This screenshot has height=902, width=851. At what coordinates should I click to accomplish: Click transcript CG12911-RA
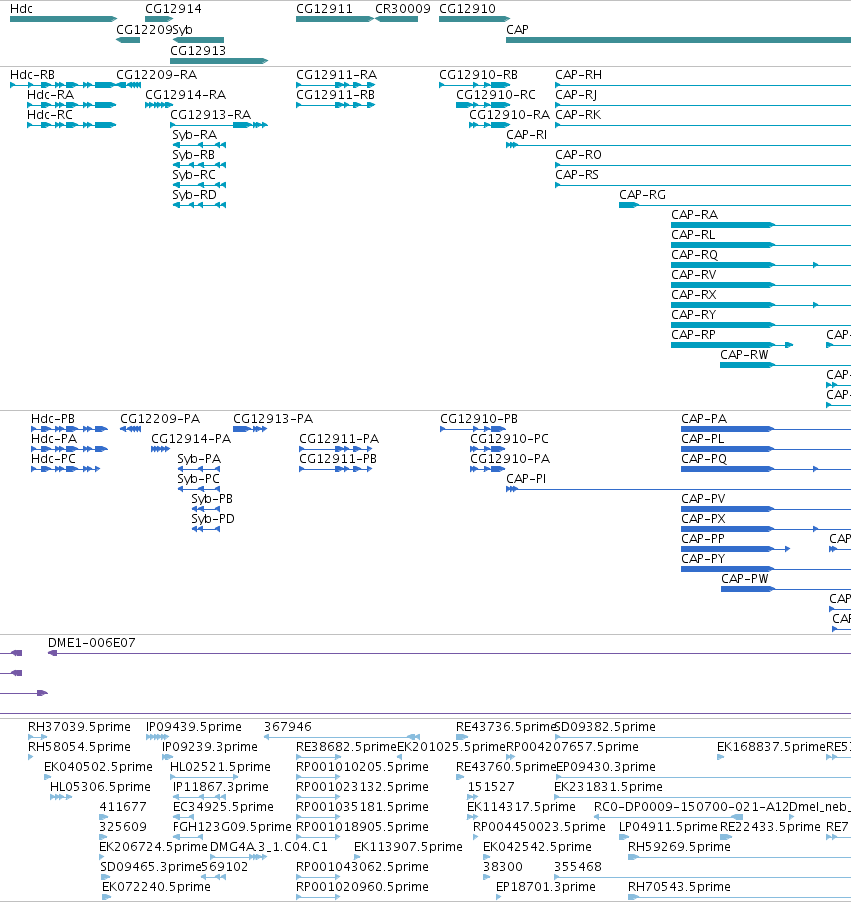335,85
